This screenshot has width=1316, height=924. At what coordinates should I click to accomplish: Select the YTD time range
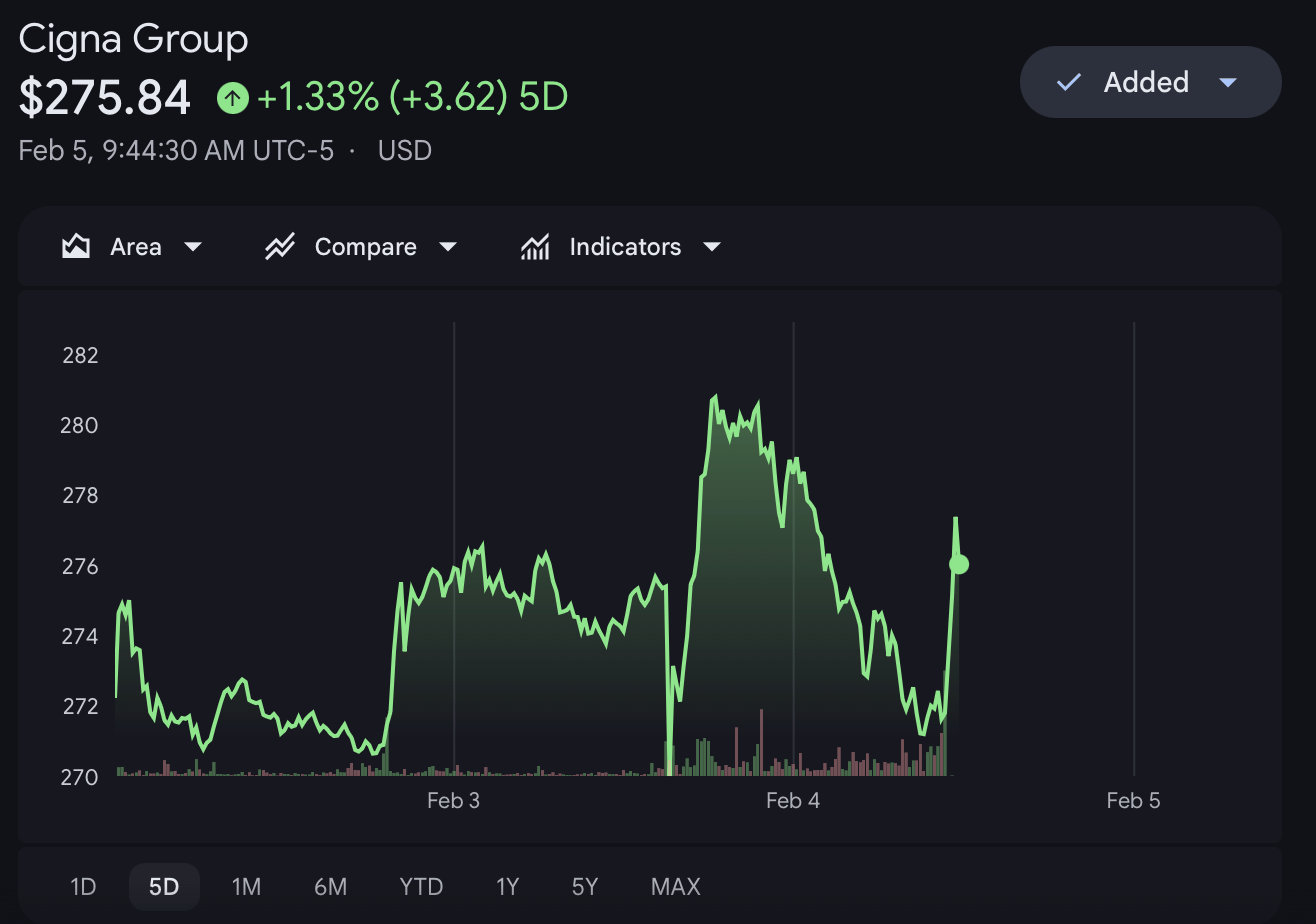coord(421,887)
